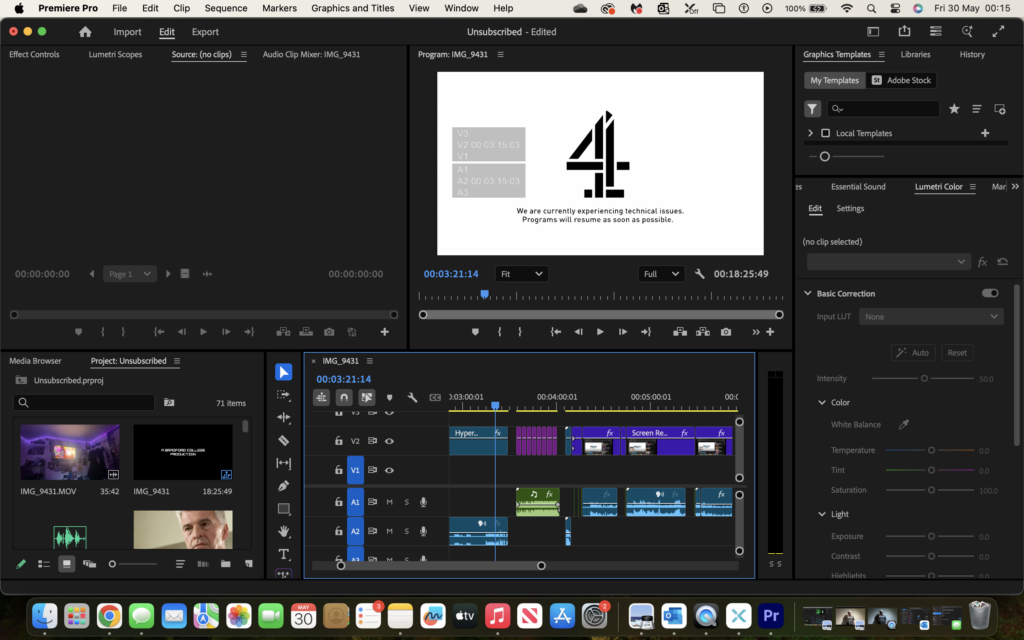Select the Razor tool

283,440
